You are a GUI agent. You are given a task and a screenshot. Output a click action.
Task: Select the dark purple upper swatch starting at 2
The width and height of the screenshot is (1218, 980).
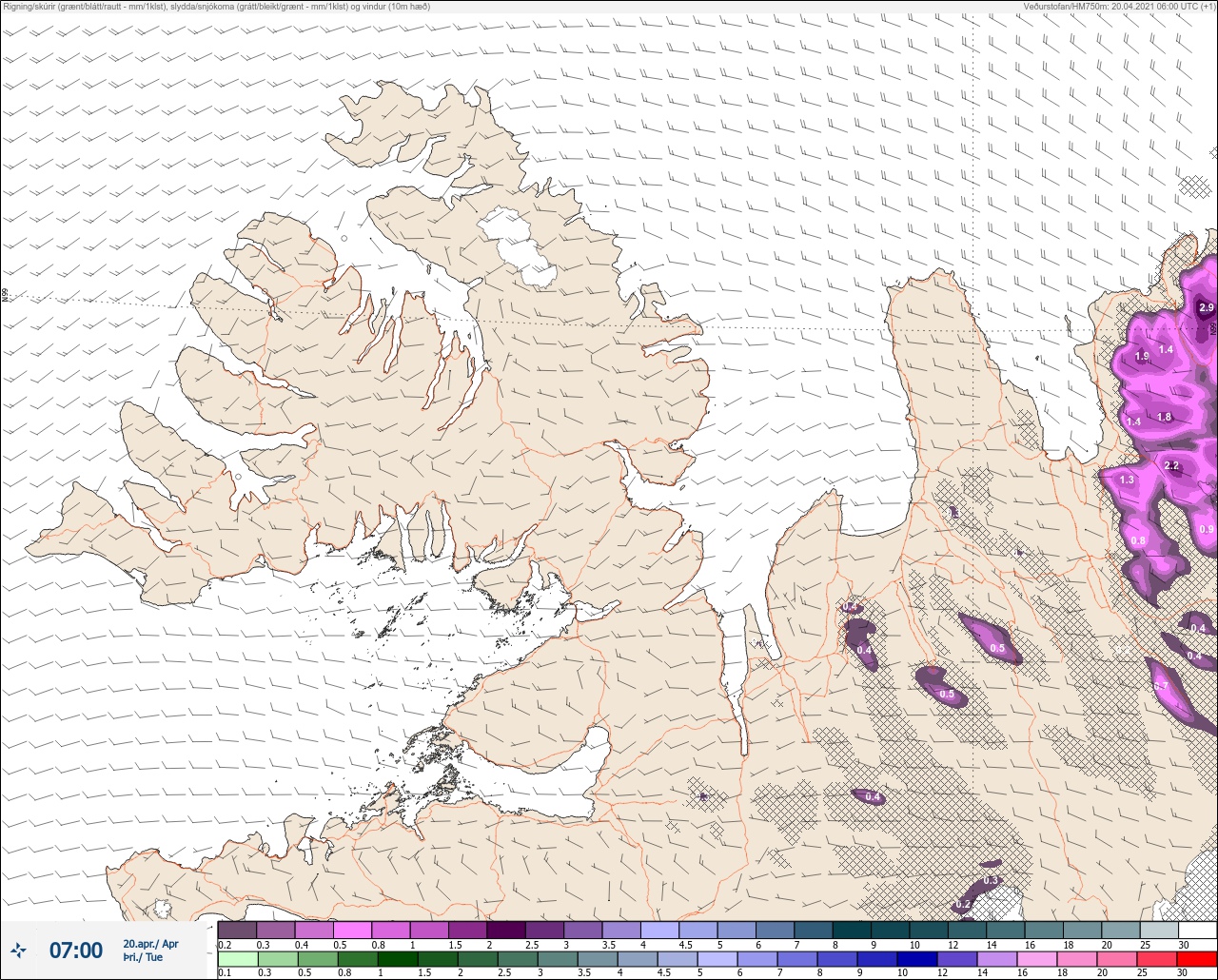coord(505,930)
